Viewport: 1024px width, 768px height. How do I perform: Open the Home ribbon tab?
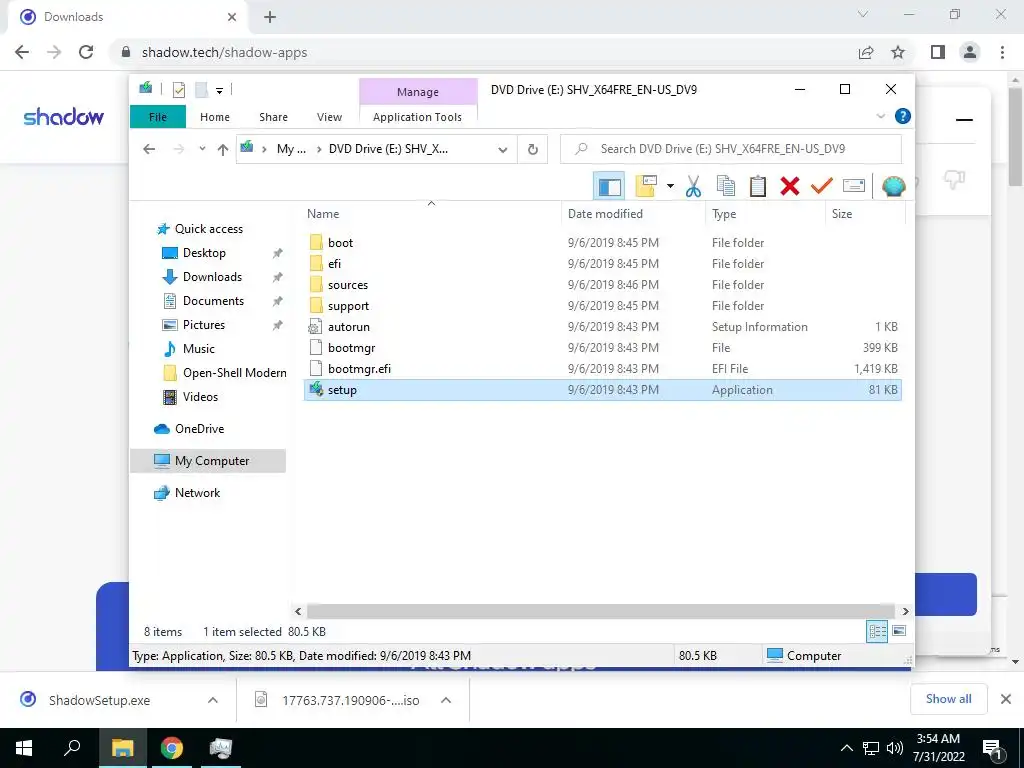tap(215, 117)
